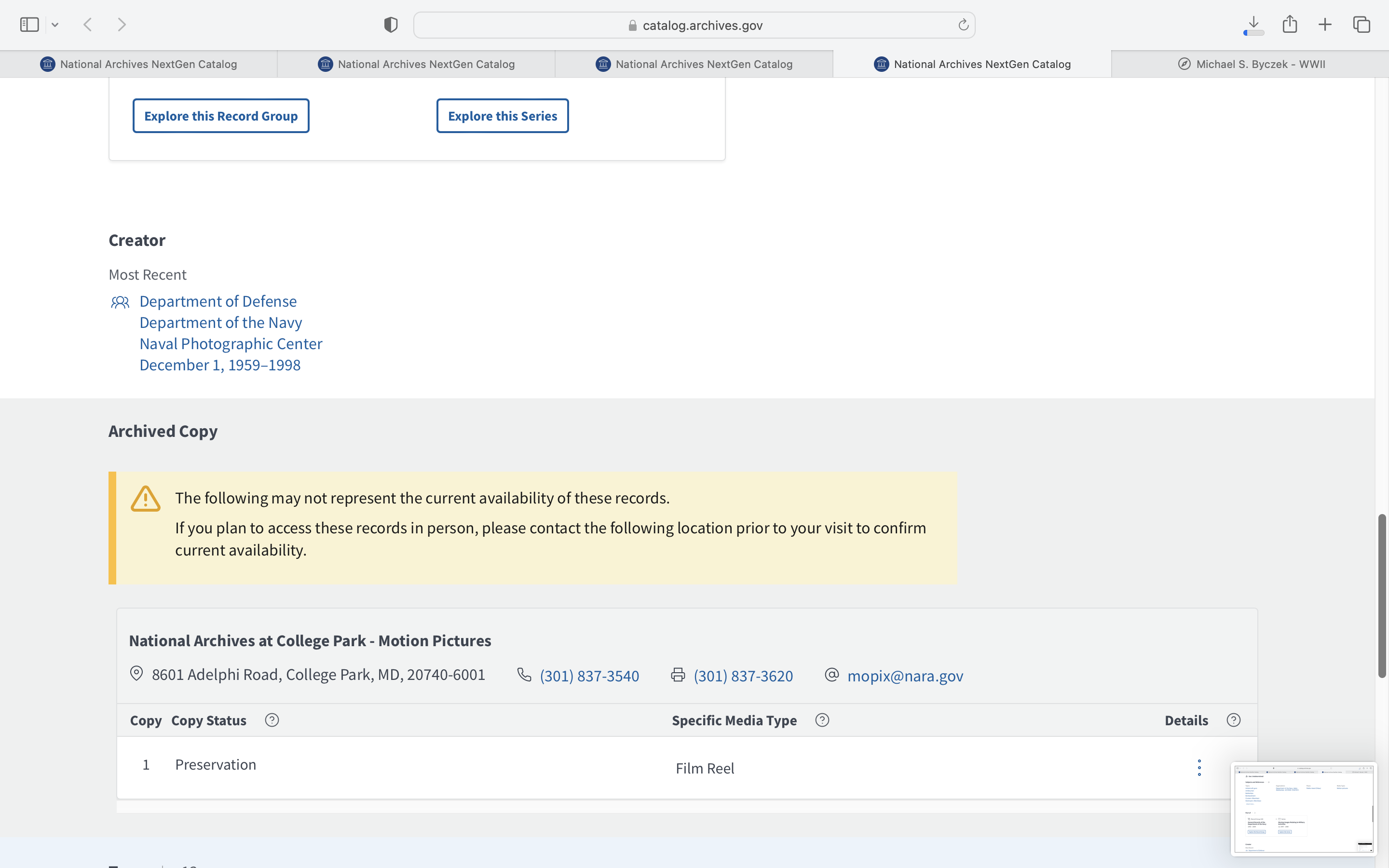Screen dimensions: 1389x868
Task: Click the Specific Media Type help icon
Action: click(x=822, y=720)
